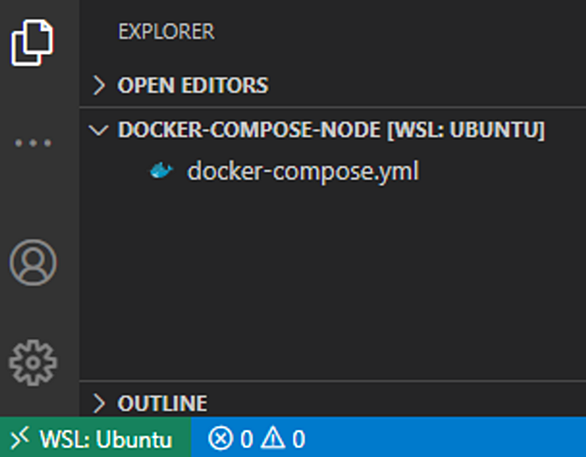
Task: Collapse DOCKER-COMPOSE-NODE folder chevron
Action: pos(98,130)
